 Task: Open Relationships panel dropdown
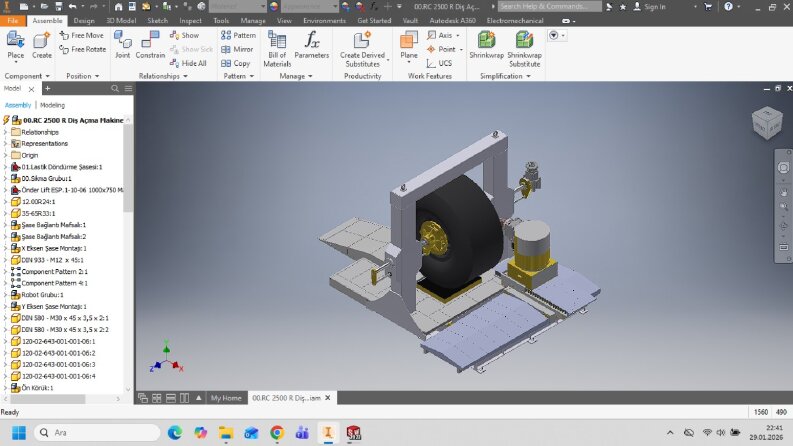click(163, 76)
